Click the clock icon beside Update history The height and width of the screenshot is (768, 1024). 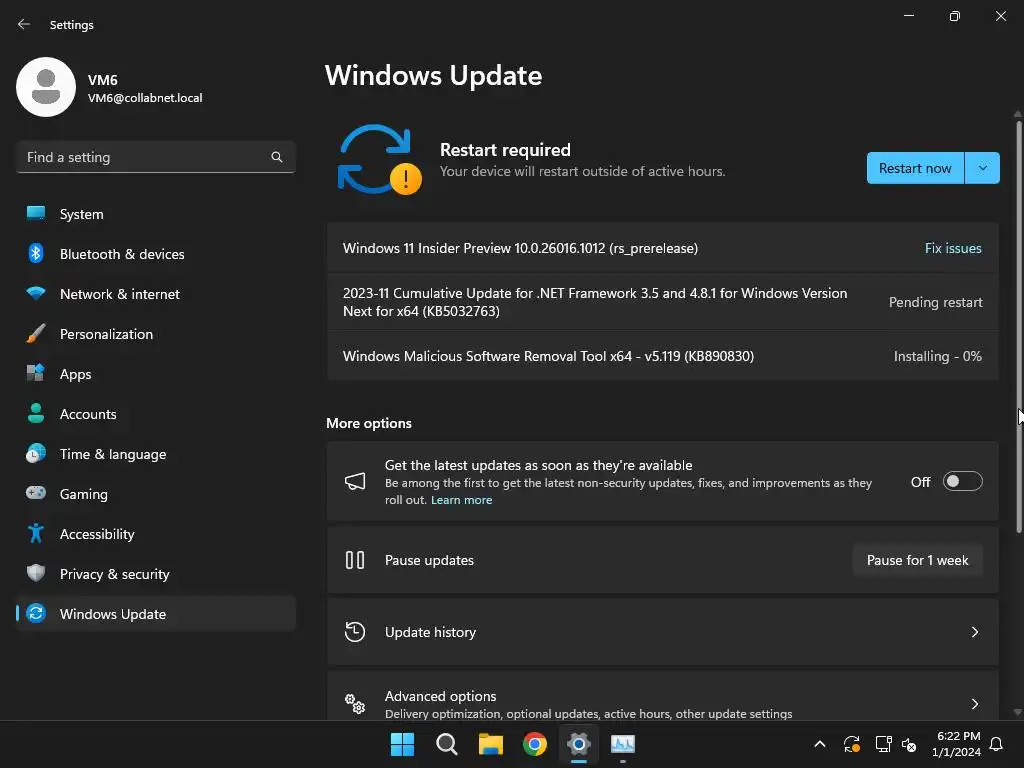[x=355, y=632]
